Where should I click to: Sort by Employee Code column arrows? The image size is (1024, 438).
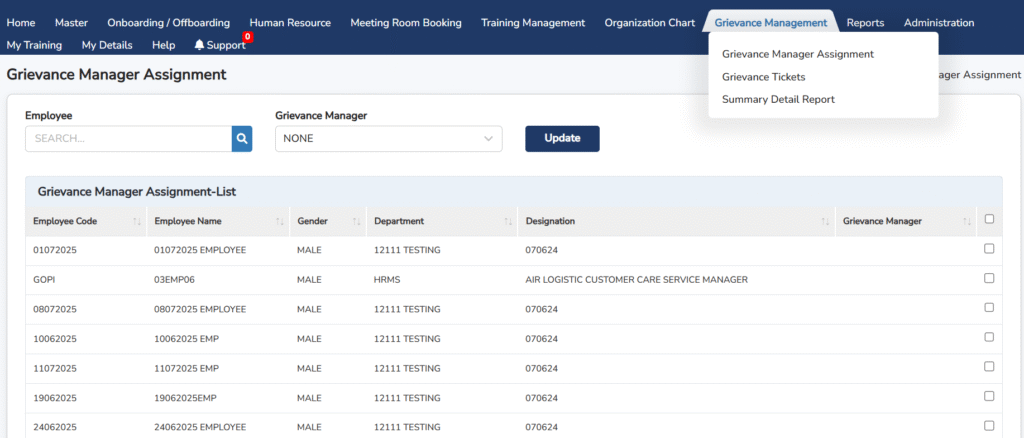pyautogui.click(x=136, y=221)
